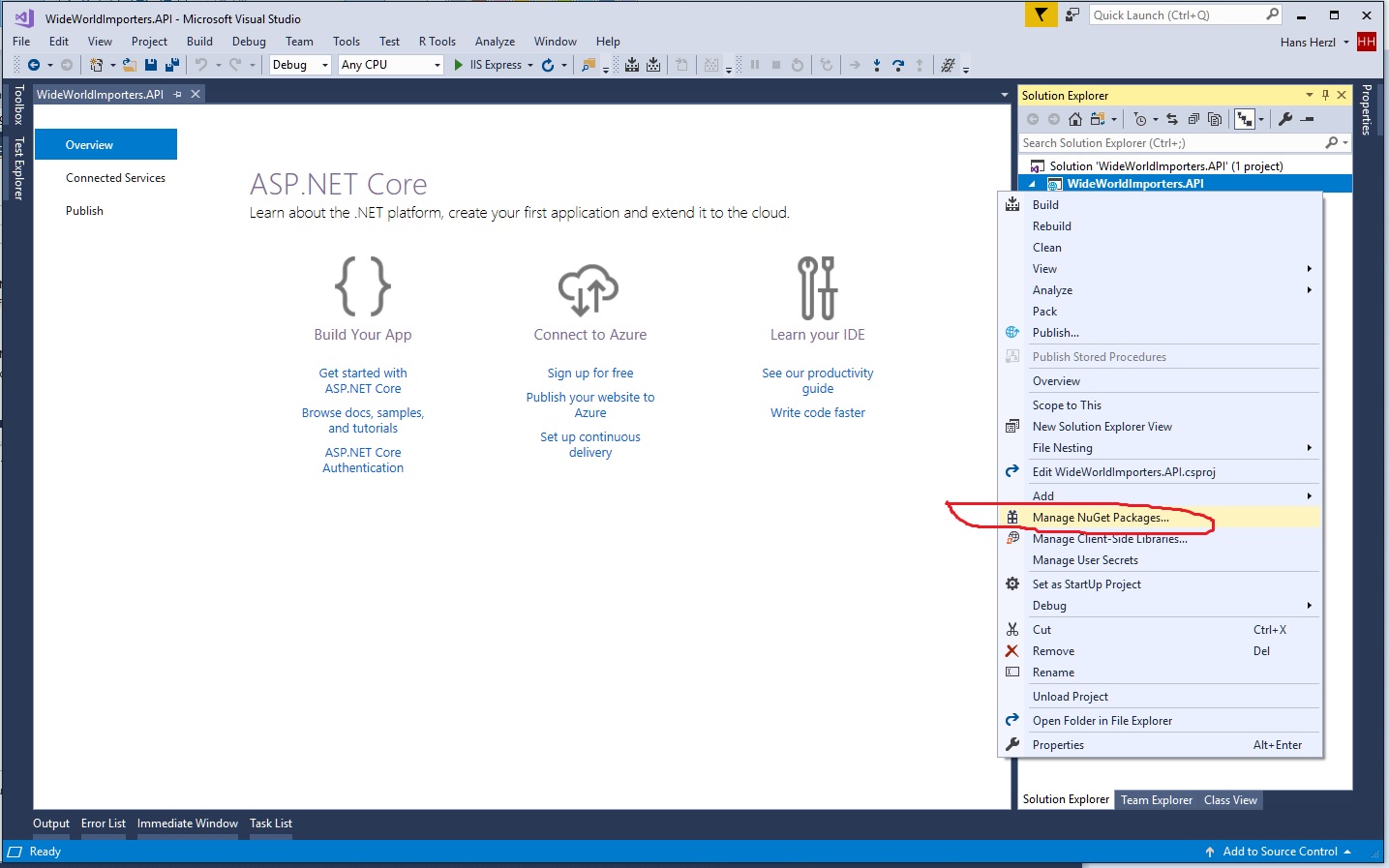Start debugging with the green IIS Express arrow
Viewport: 1389px width, 868px height.
[459, 65]
